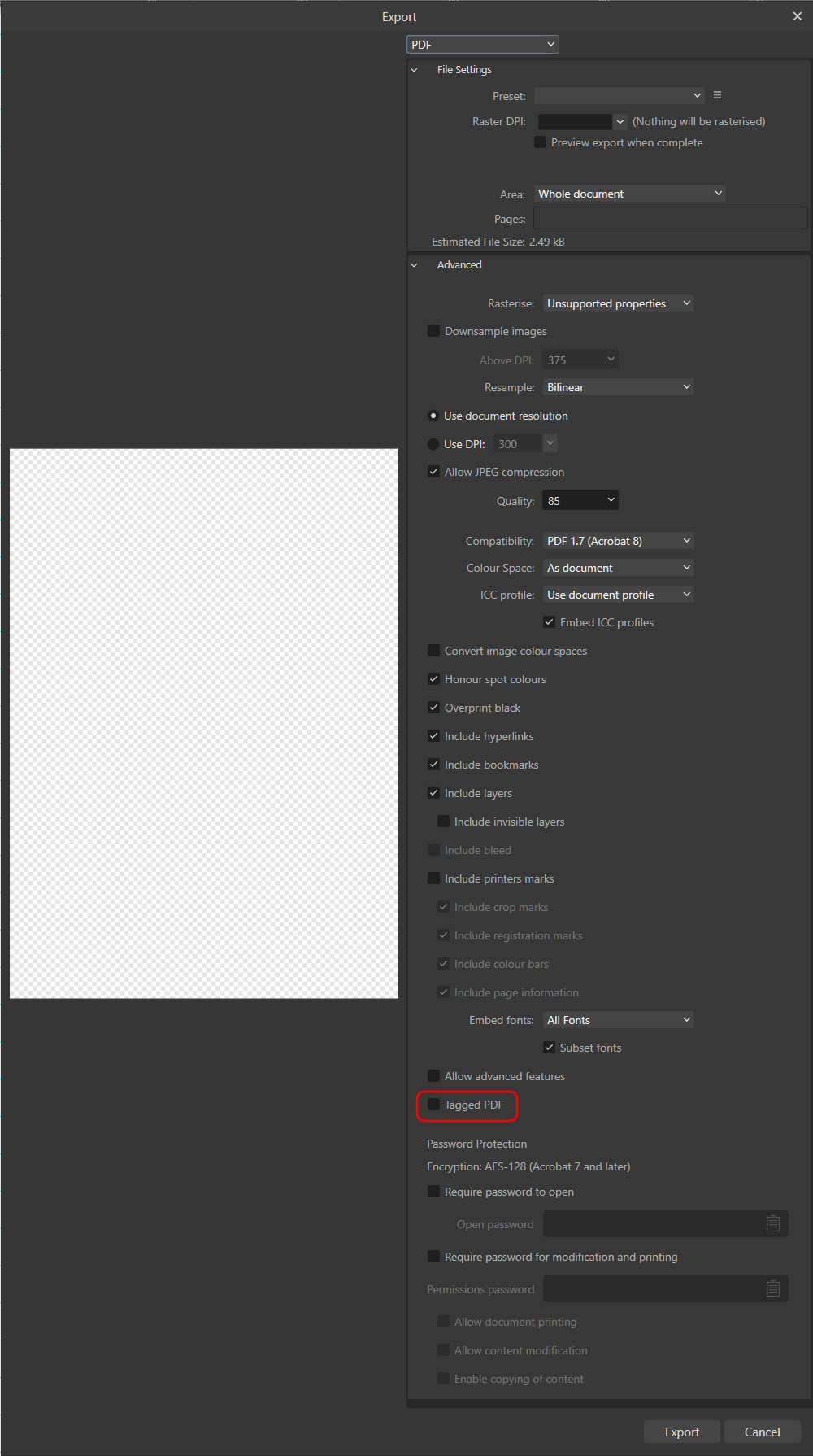Open the Raster DPI dropdown
This screenshot has height=1456, width=813.
coord(620,121)
